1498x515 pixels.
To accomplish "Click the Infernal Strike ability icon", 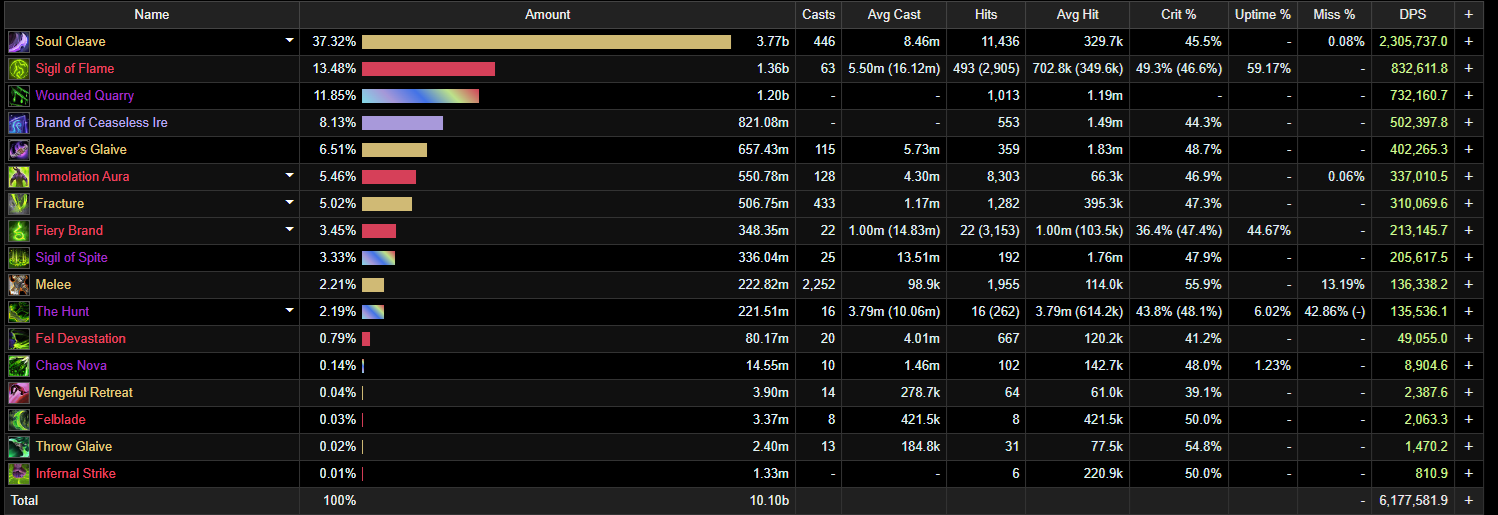I will click(x=19, y=474).
